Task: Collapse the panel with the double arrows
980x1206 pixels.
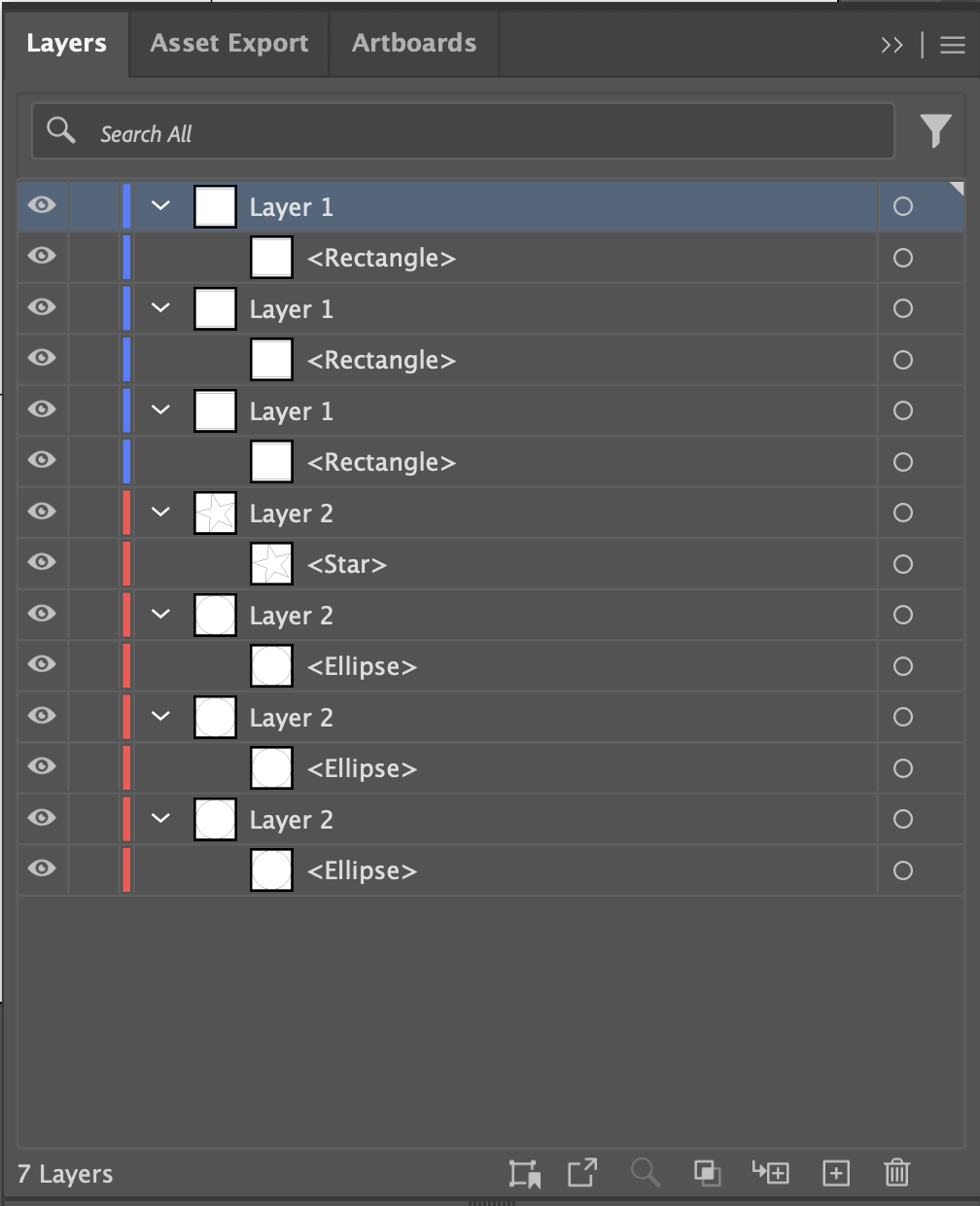Action: (x=892, y=43)
